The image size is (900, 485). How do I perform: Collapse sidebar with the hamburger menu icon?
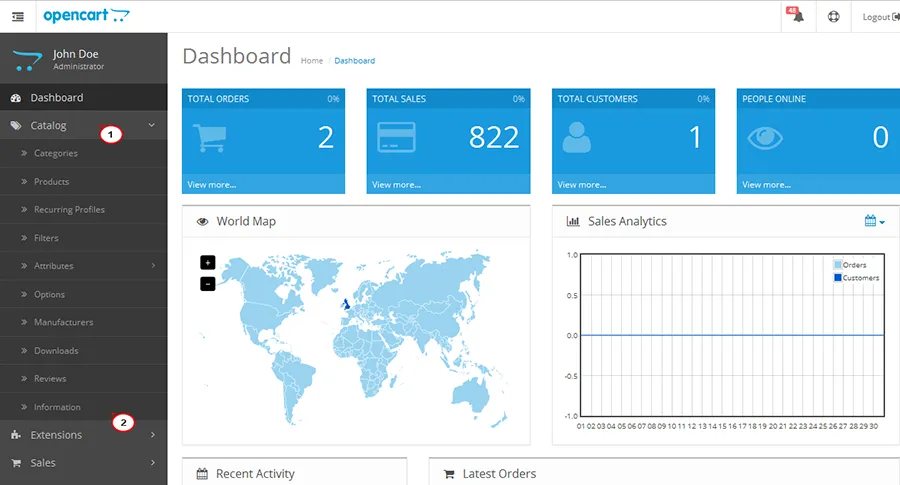(x=18, y=17)
